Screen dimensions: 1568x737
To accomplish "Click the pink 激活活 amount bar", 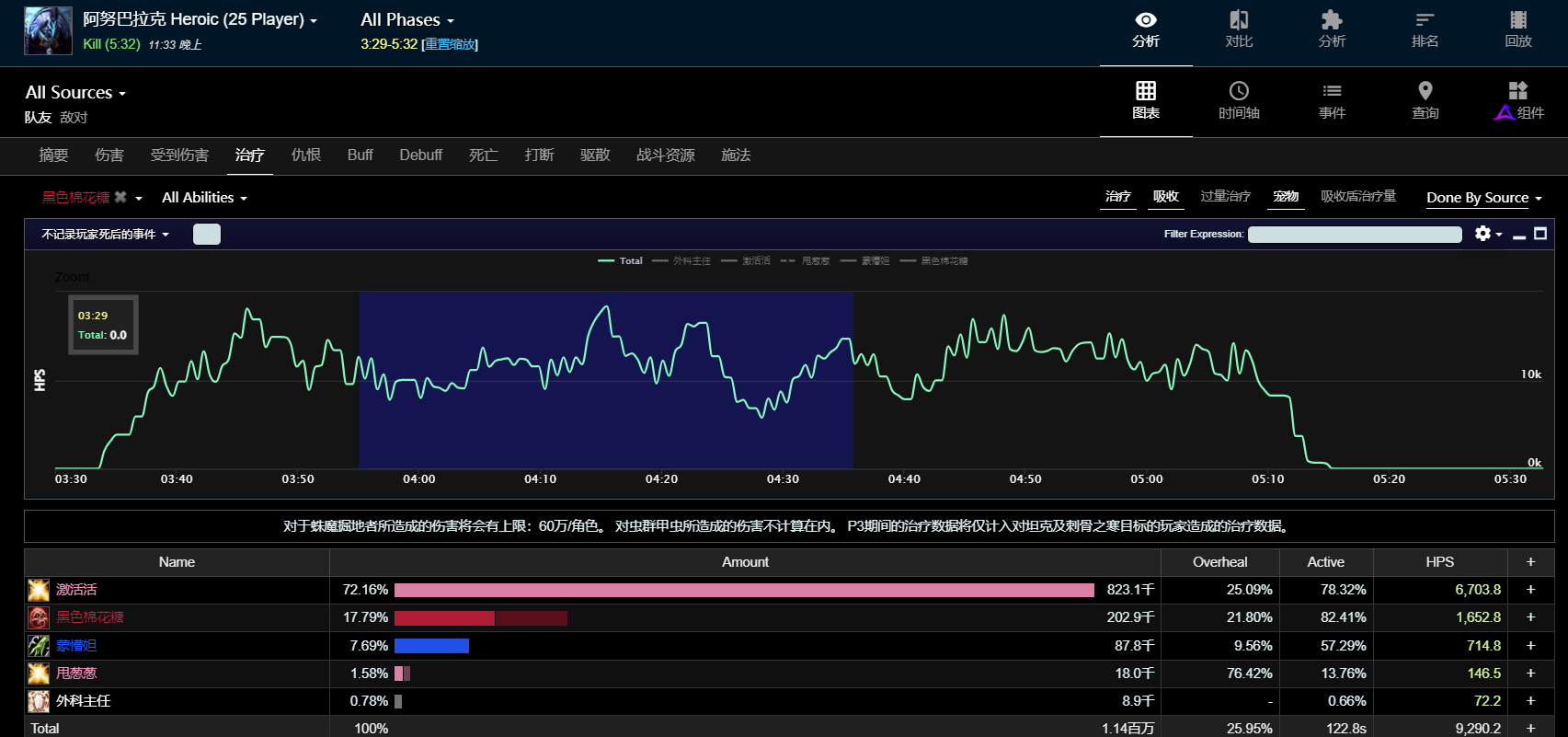I will (744, 590).
